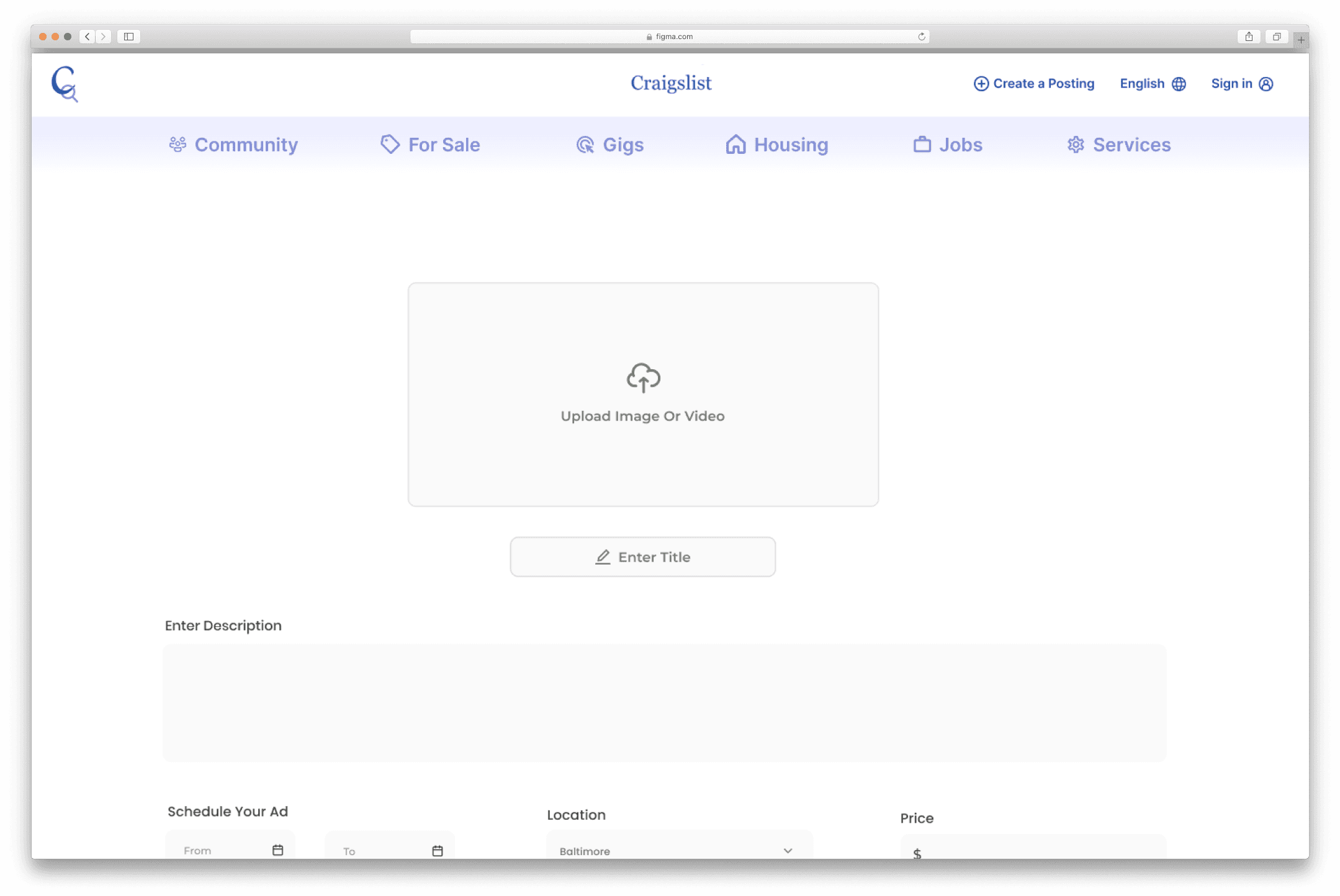Click the Craigslist magnifier logo icon
Image resolution: width=1340 pixels, height=896 pixels.
point(65,84)
